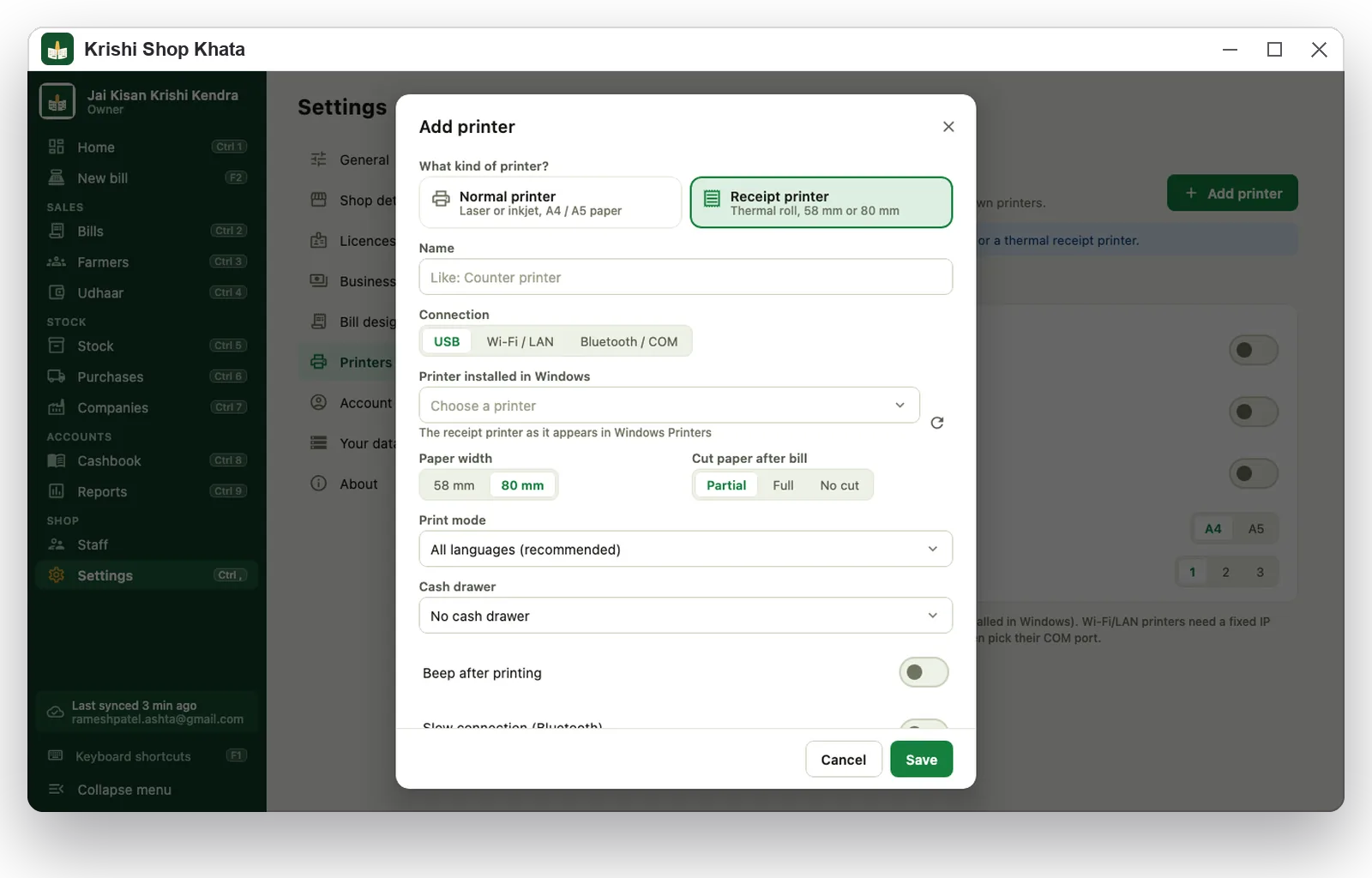Image resolution: width=1372 pixels, height=878 pixels.
Task: Open General settings section
Action: (348, 159)
